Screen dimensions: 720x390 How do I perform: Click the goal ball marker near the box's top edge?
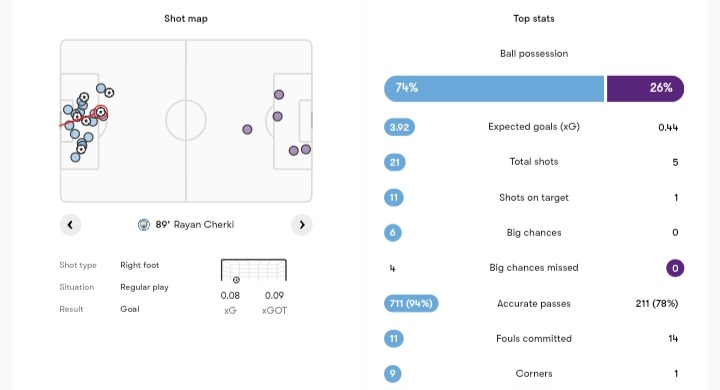coord(109,93)
